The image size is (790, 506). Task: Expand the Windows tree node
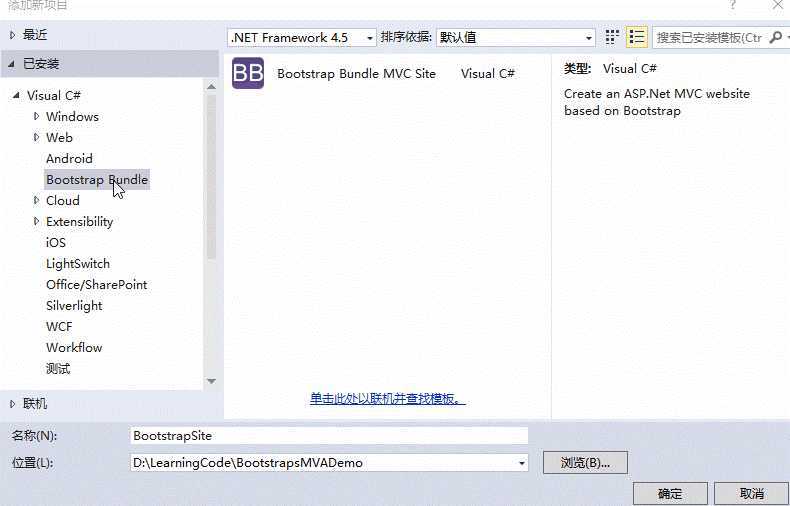click(x=36, y=116)
